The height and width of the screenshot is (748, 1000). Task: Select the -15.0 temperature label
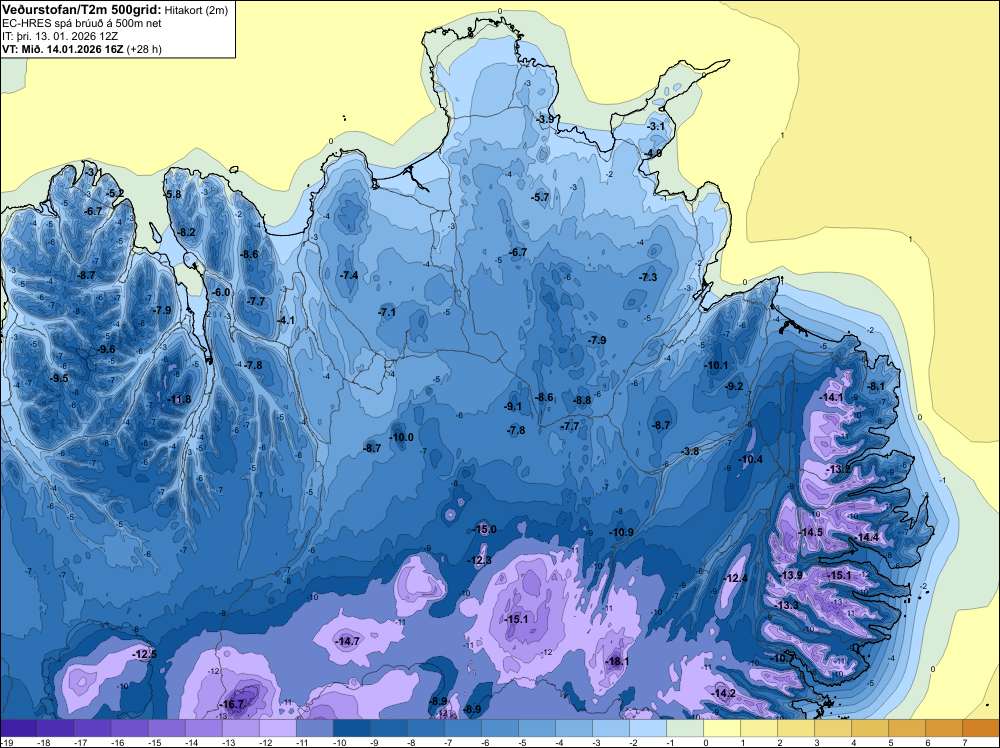tap(484, 529)
